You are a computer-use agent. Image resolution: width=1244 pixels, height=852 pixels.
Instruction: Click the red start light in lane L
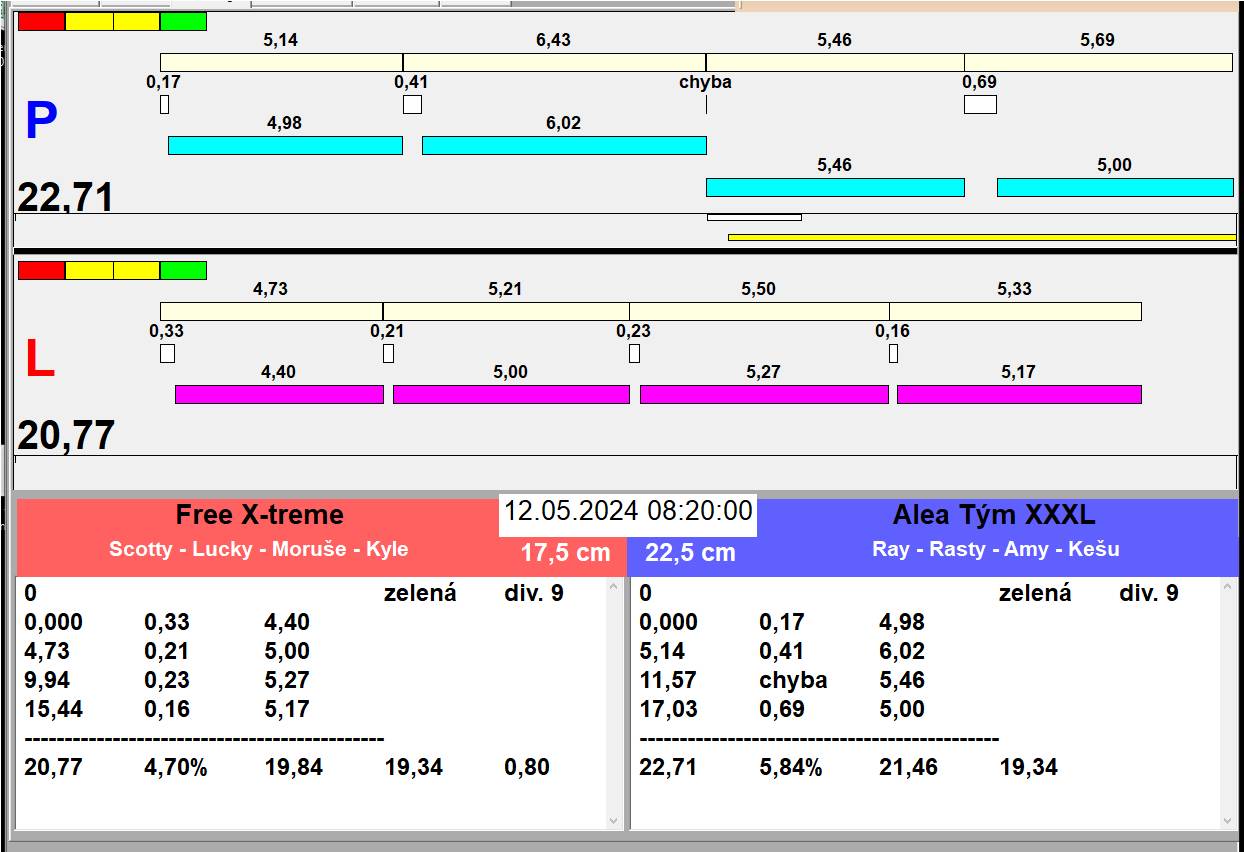(x=41, y=270)
